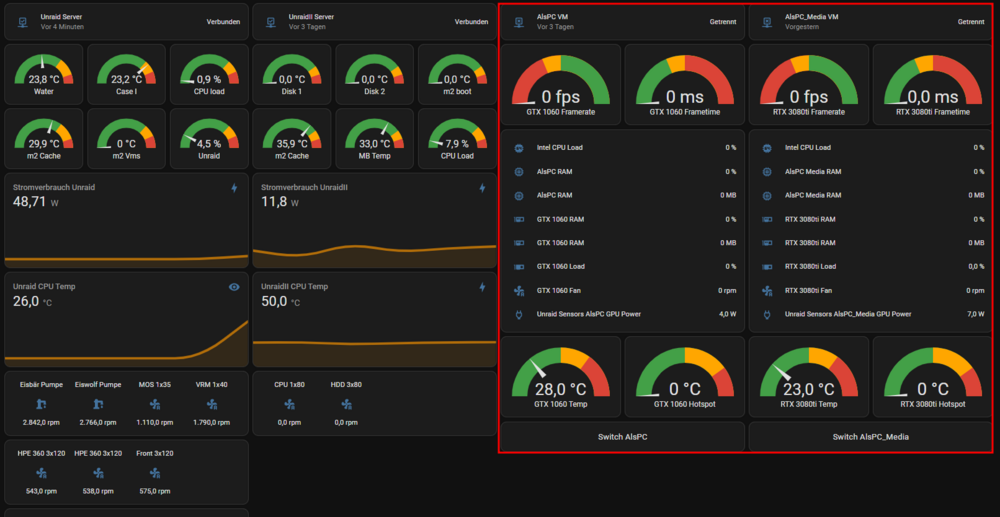Open the Case I temperature gauge

point(126,74)
